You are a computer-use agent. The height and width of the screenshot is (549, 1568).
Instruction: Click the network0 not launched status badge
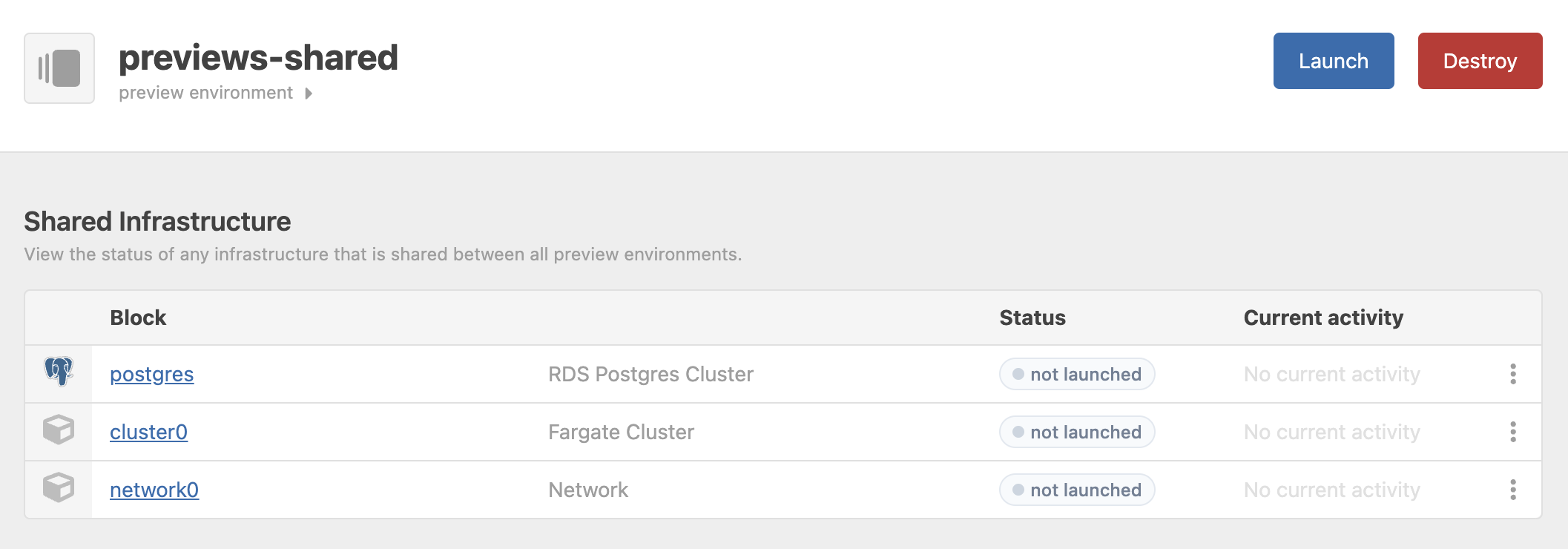[x=1077, y=490]
